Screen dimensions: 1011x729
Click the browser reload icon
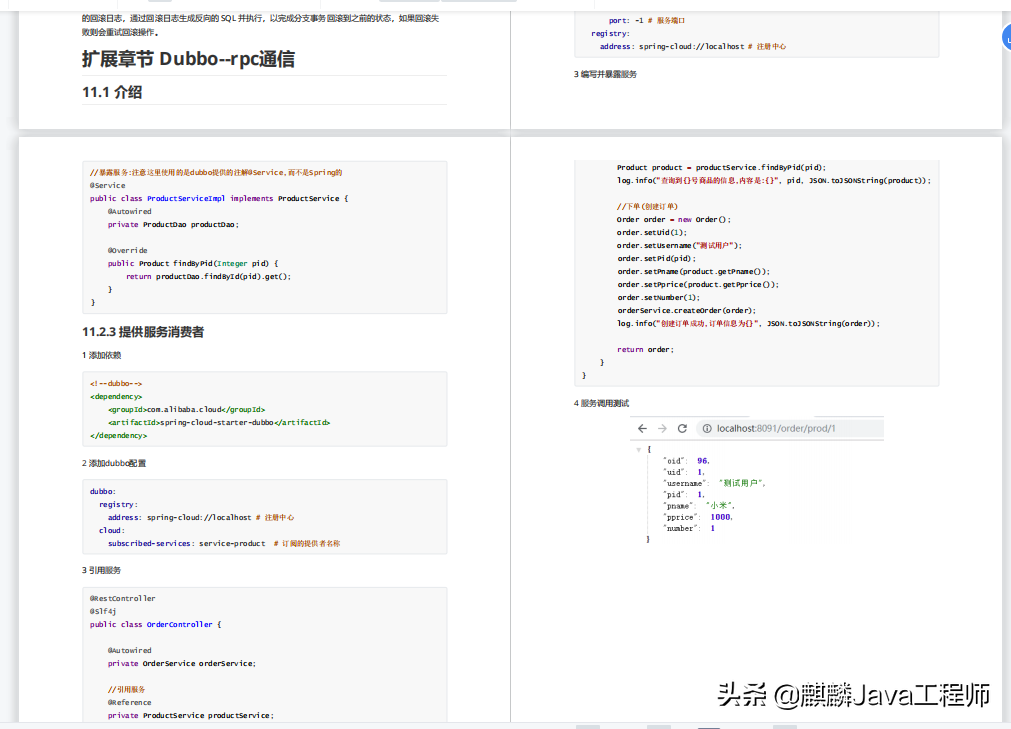(x=682, y=429)
